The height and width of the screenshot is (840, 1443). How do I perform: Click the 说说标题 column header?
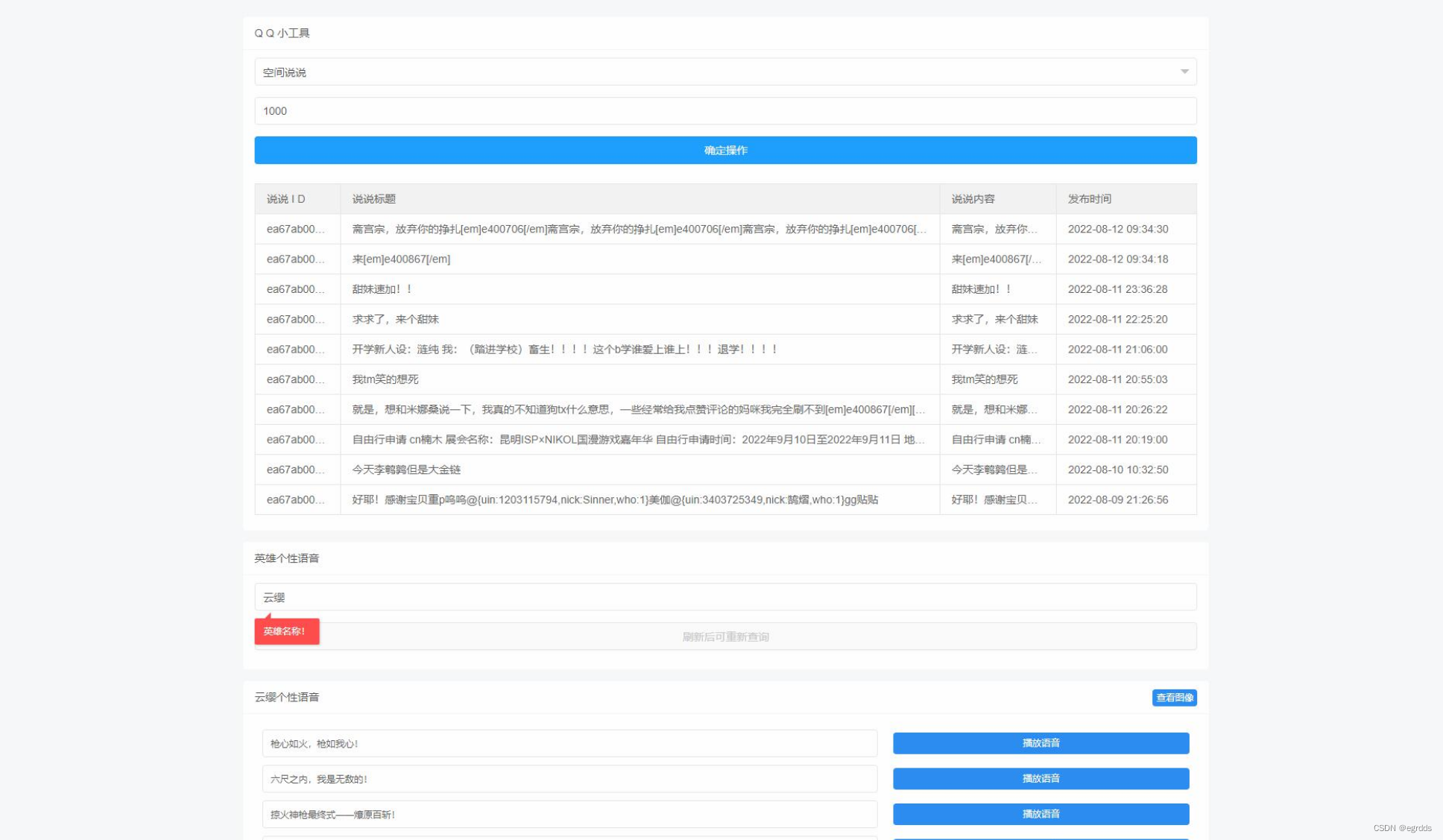click(x=374, y=199)
